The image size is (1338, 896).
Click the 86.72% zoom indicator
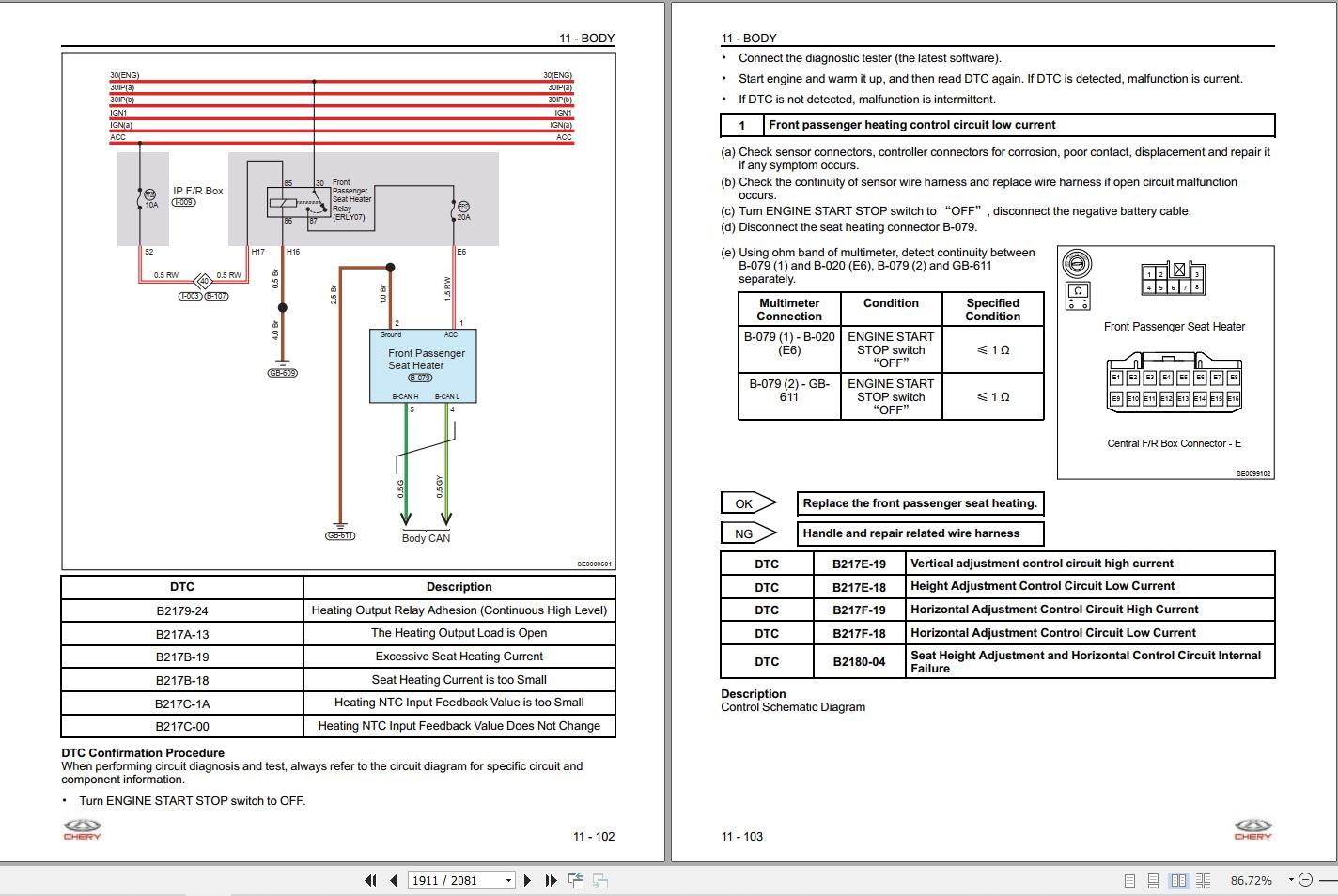pos(1250,880)
